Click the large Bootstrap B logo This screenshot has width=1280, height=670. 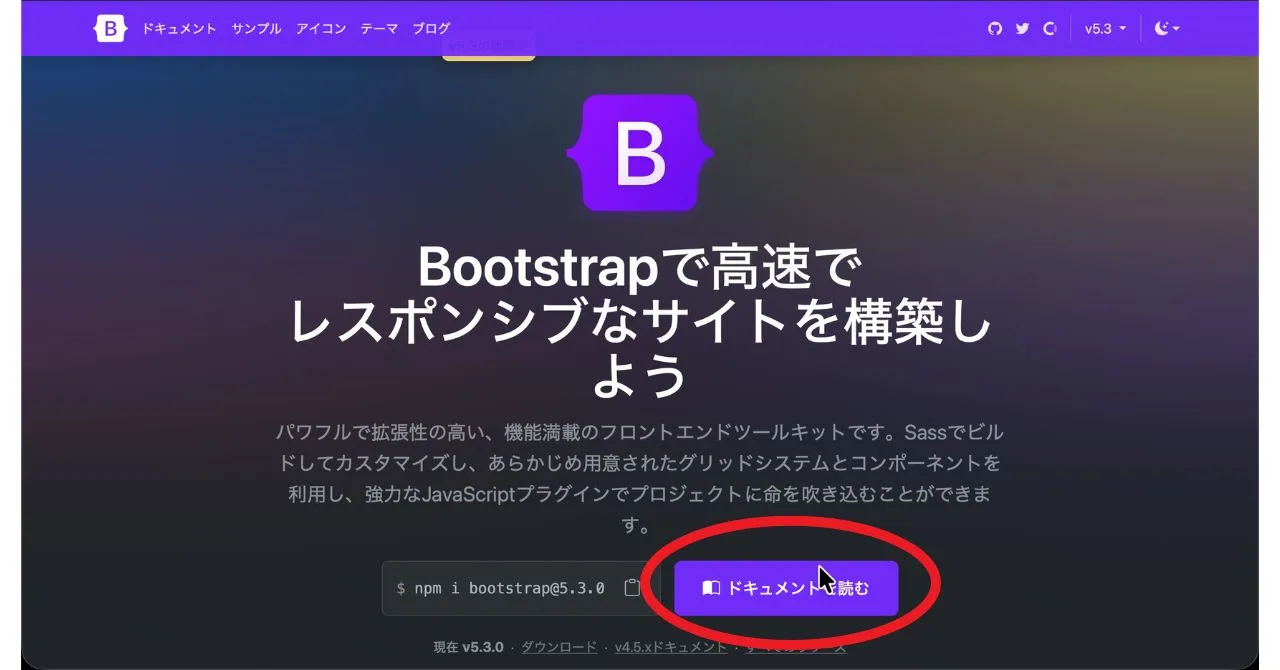click(640, 151)
